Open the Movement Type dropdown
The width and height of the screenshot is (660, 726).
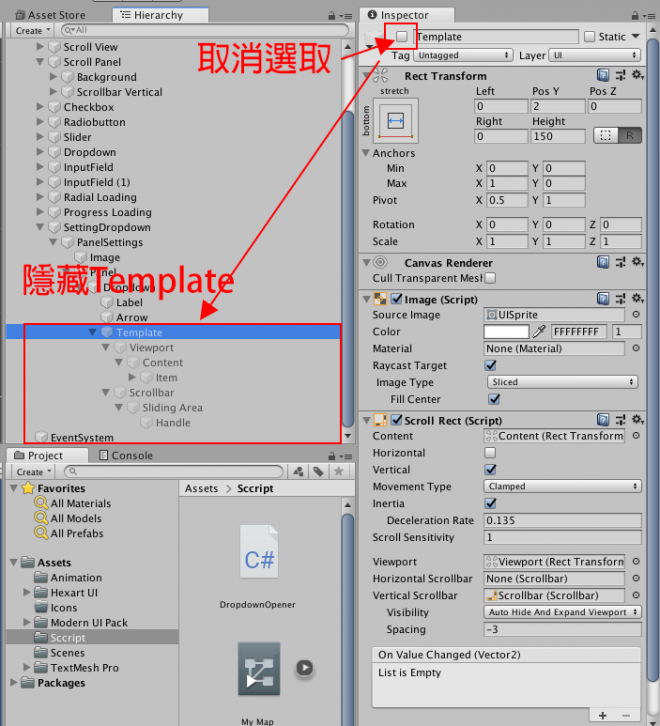(x=563, y=487)
